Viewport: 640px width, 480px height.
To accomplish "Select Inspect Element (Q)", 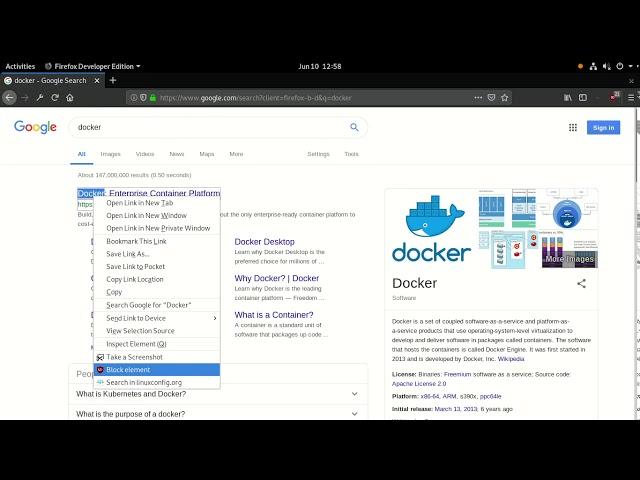I will (157, 344).
